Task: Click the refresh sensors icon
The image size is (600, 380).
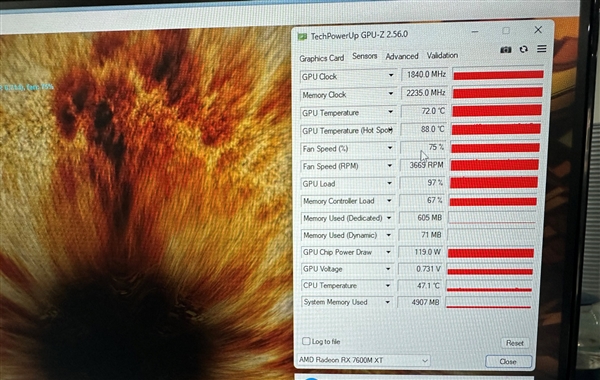Action: click(x=523, y=49)
